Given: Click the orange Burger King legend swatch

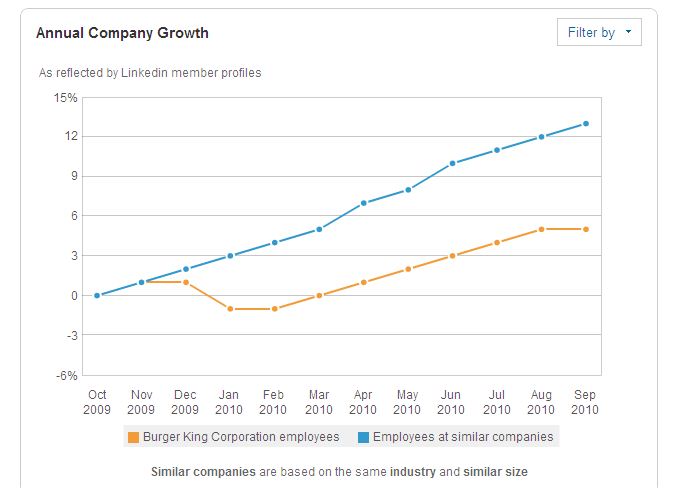Looking at the screenshot, I should [133, 437].
